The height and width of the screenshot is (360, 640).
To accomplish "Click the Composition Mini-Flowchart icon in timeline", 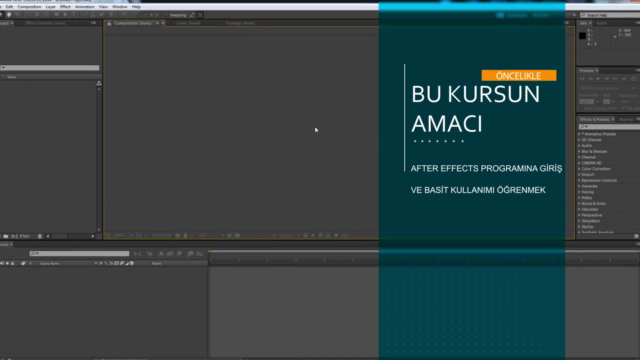I will [x=138, y=254].
